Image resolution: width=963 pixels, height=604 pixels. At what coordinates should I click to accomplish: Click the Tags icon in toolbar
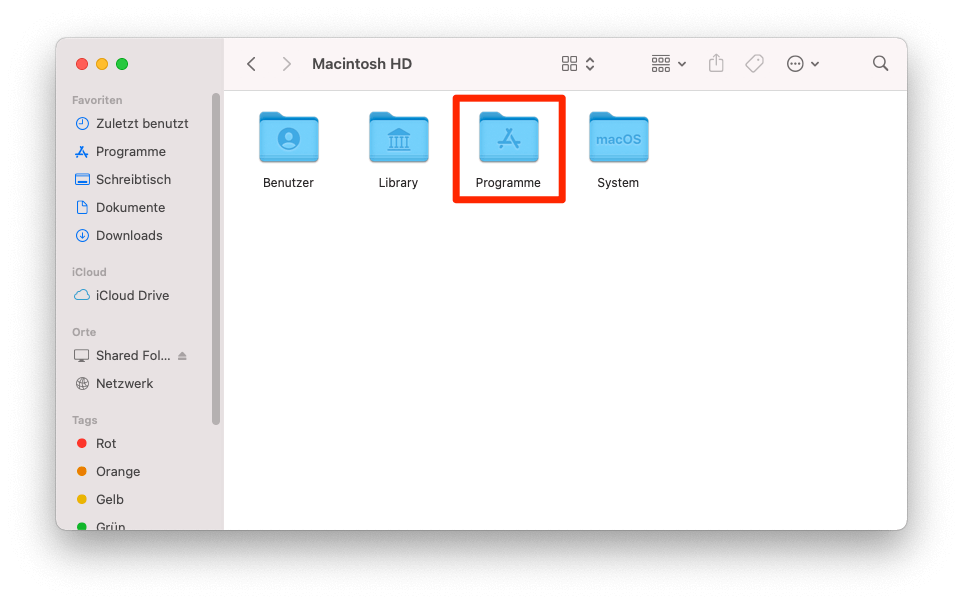tap(754, 63)
